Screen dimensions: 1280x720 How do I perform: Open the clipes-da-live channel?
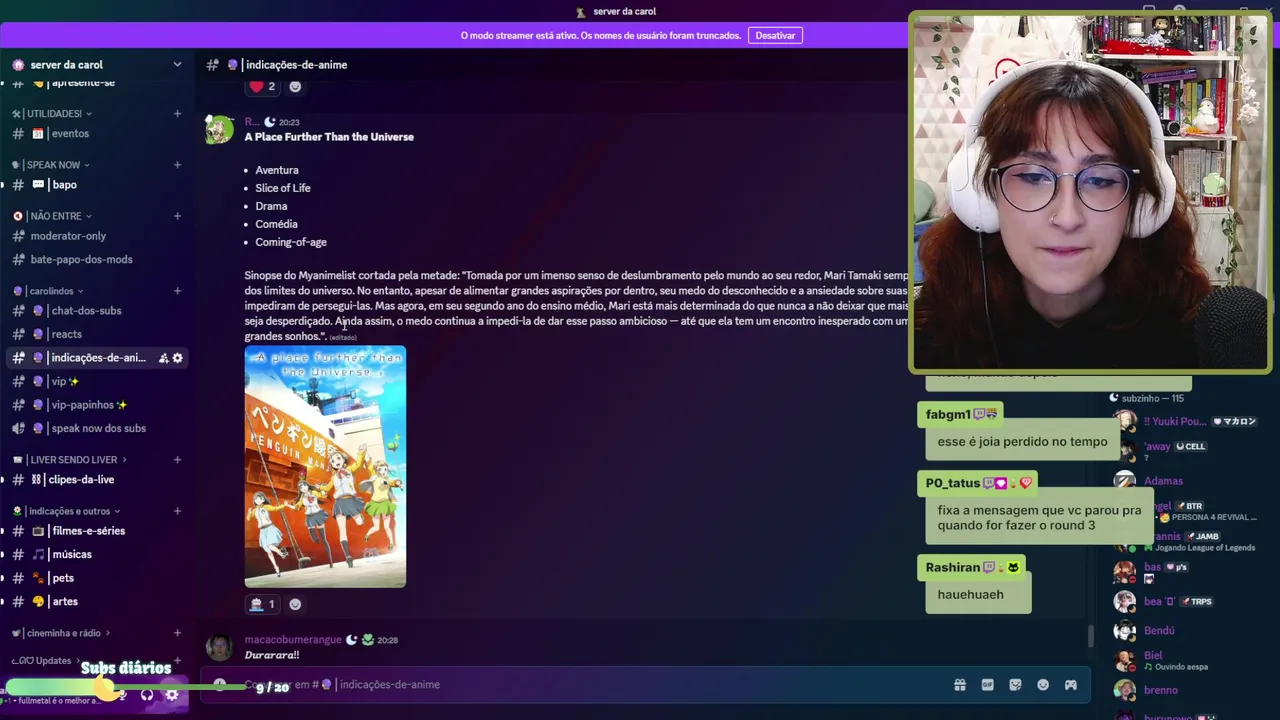[96, 480]
